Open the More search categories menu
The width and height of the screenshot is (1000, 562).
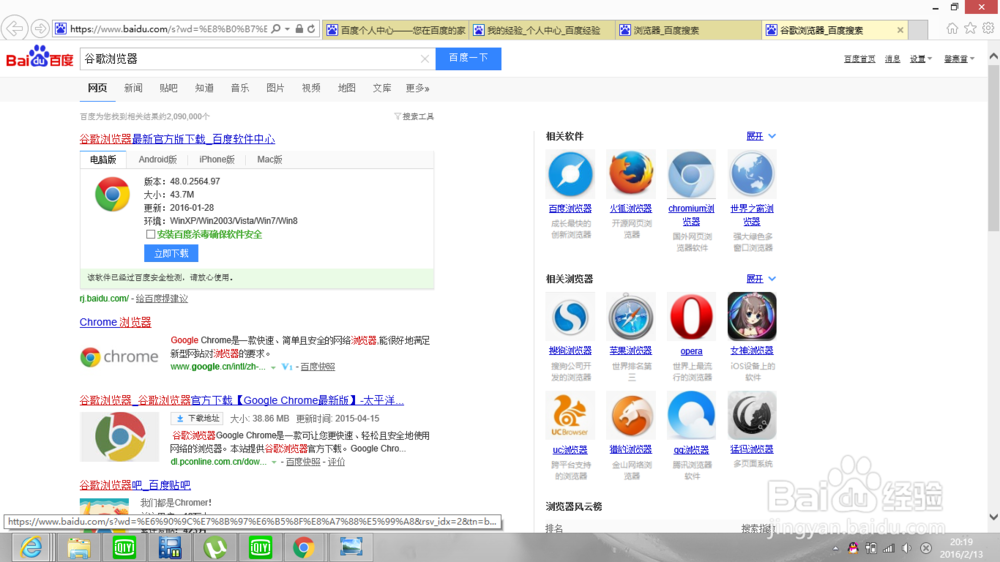(x=418, y=88)
